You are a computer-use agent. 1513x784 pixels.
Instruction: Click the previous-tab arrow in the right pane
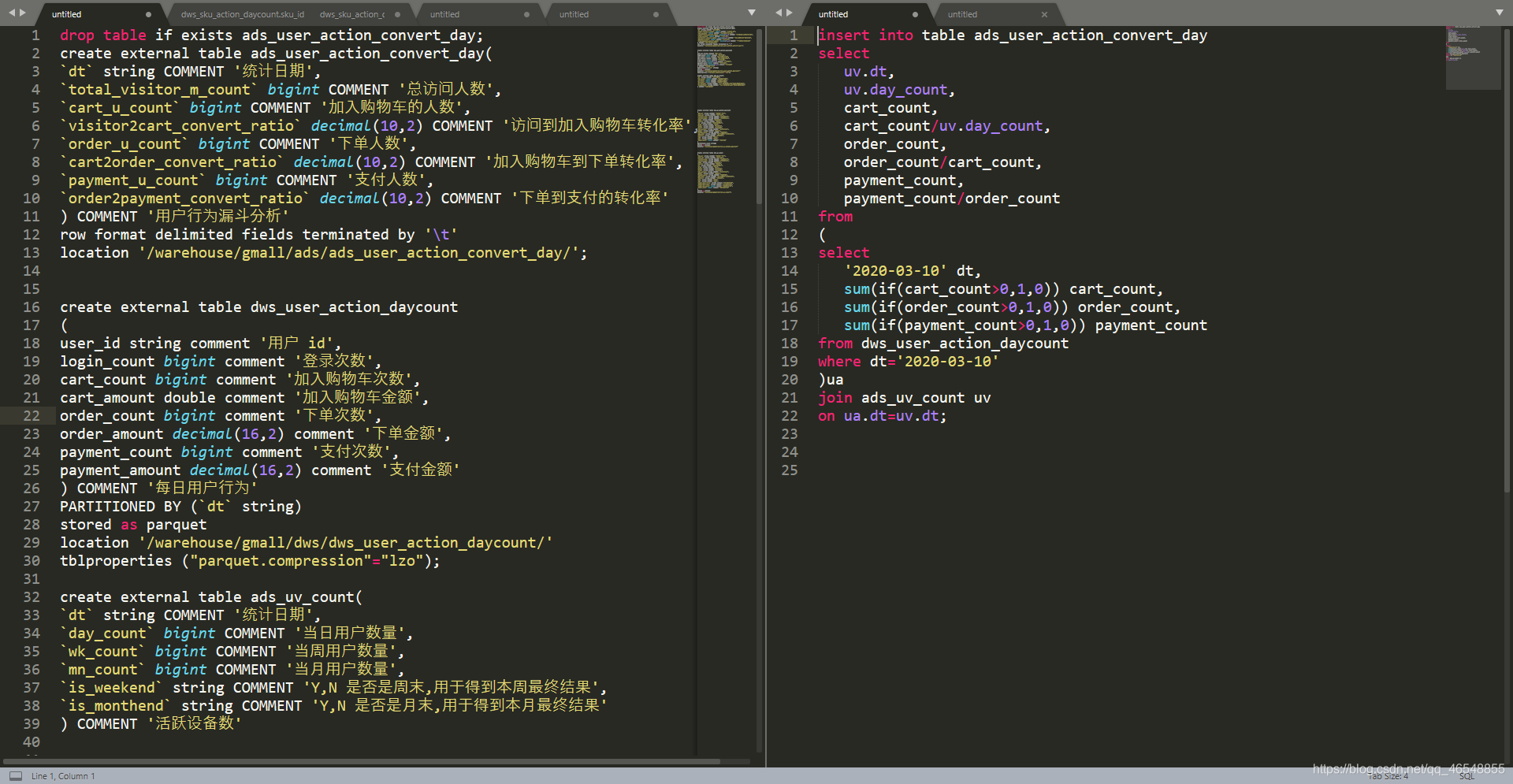(779, 13)
